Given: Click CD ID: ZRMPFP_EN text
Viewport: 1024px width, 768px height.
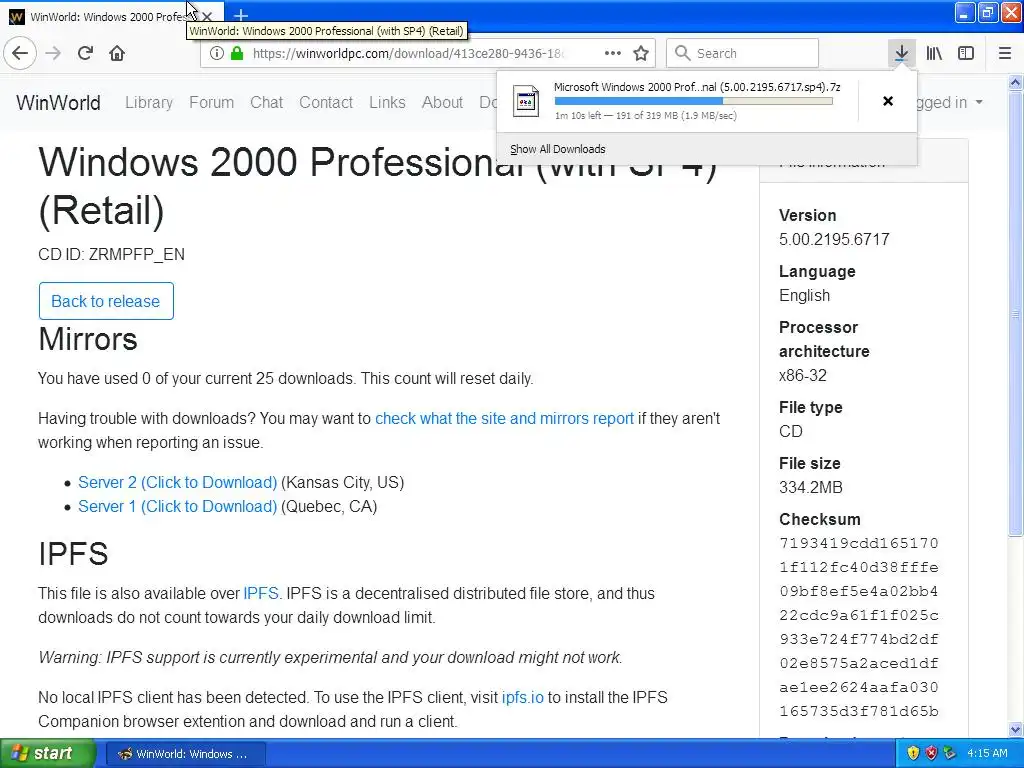Looking at the screenshot, I should point(112,255).
